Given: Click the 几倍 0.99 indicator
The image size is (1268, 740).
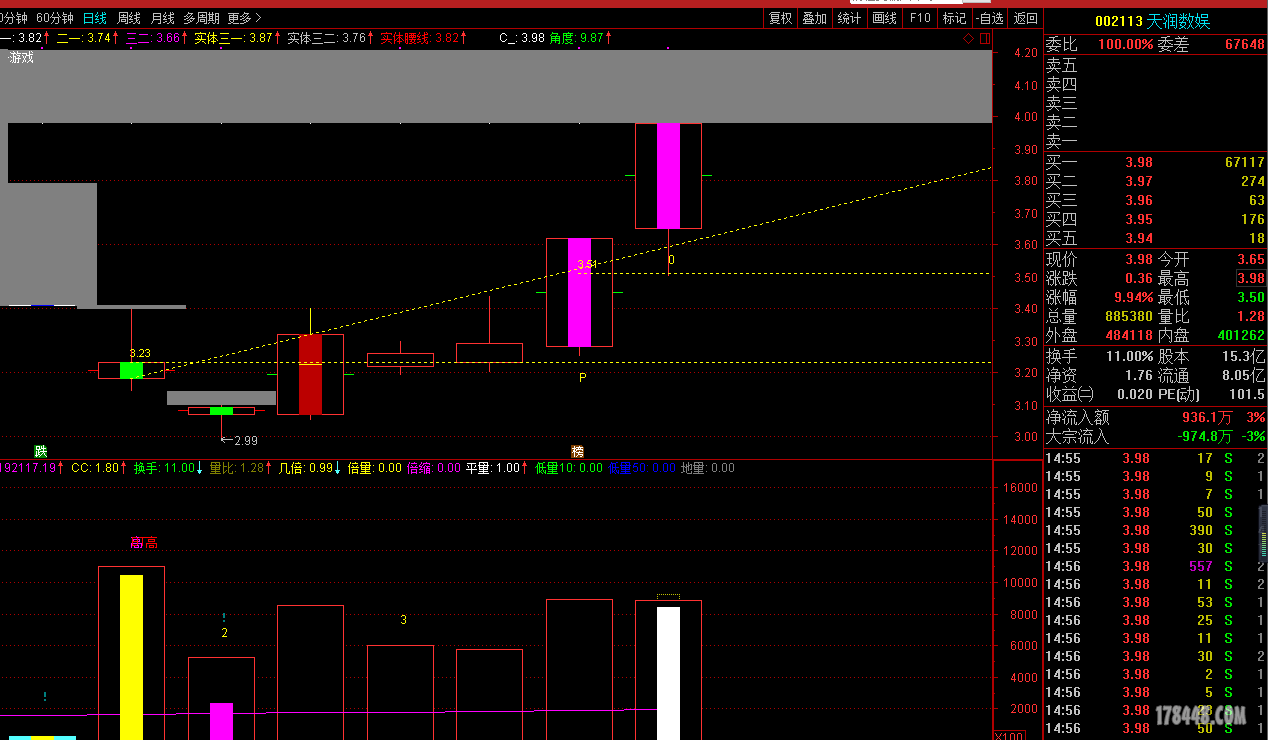Looking at the screenshot, I should tap(309, 468).
